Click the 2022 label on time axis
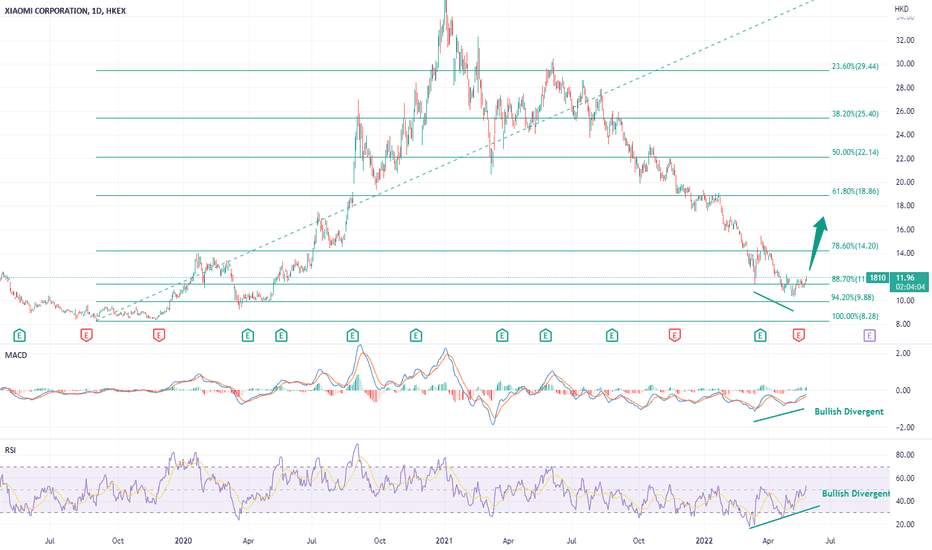This screenshot has height=550, width=932. [x=704, y=541]
